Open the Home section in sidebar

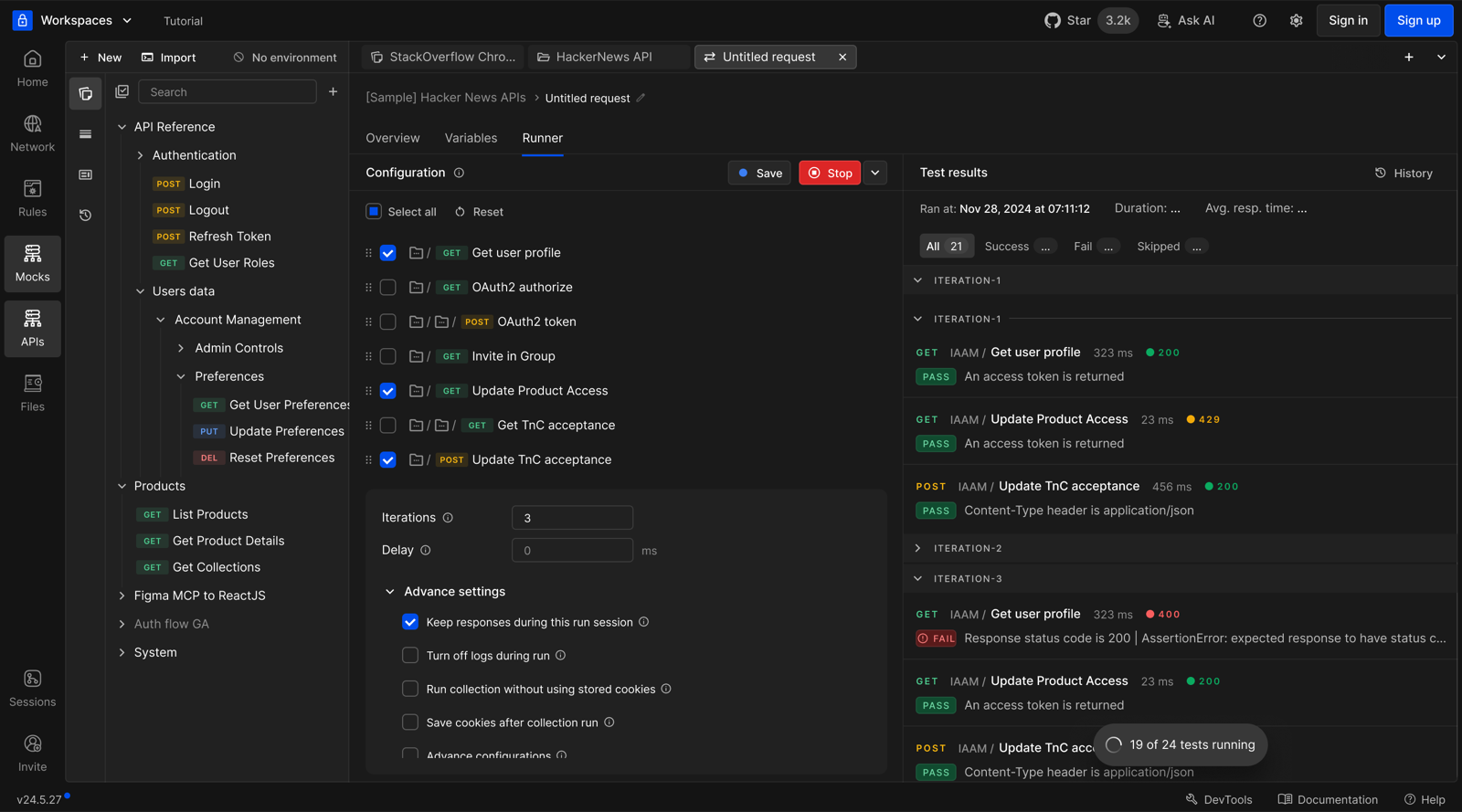point(32,69)
